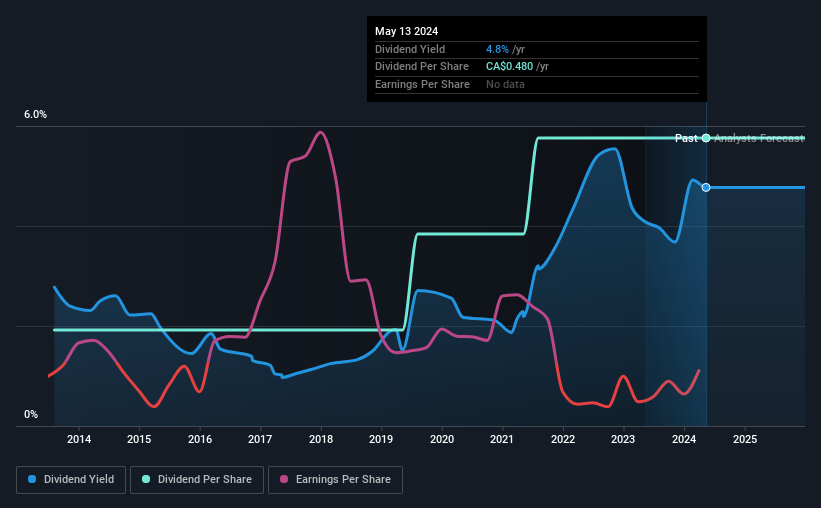Click the May 13 2024 tooltip header

click(406, 31)
